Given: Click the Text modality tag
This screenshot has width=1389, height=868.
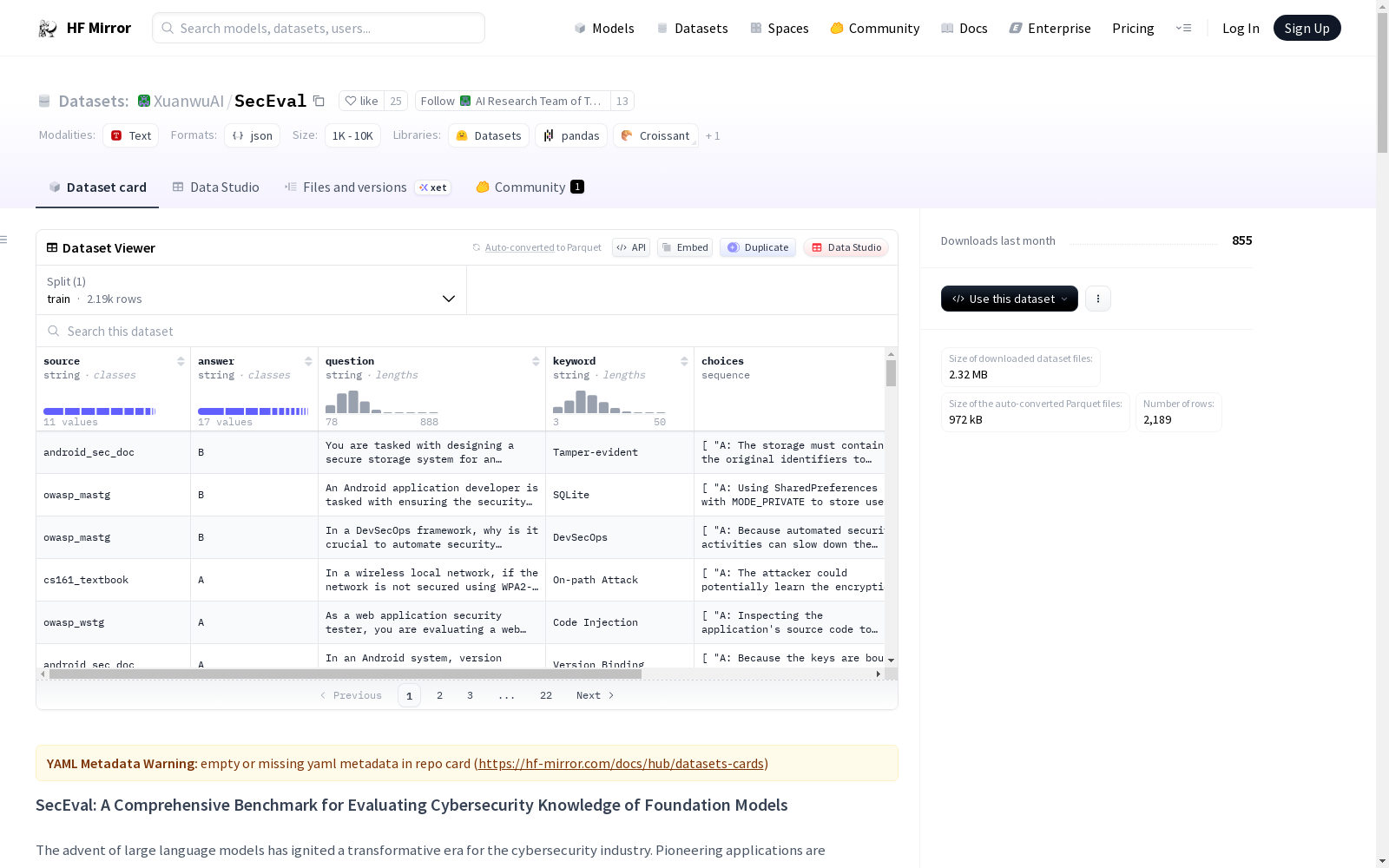Looking at the screenshot, I should click(x=131, y=135).
